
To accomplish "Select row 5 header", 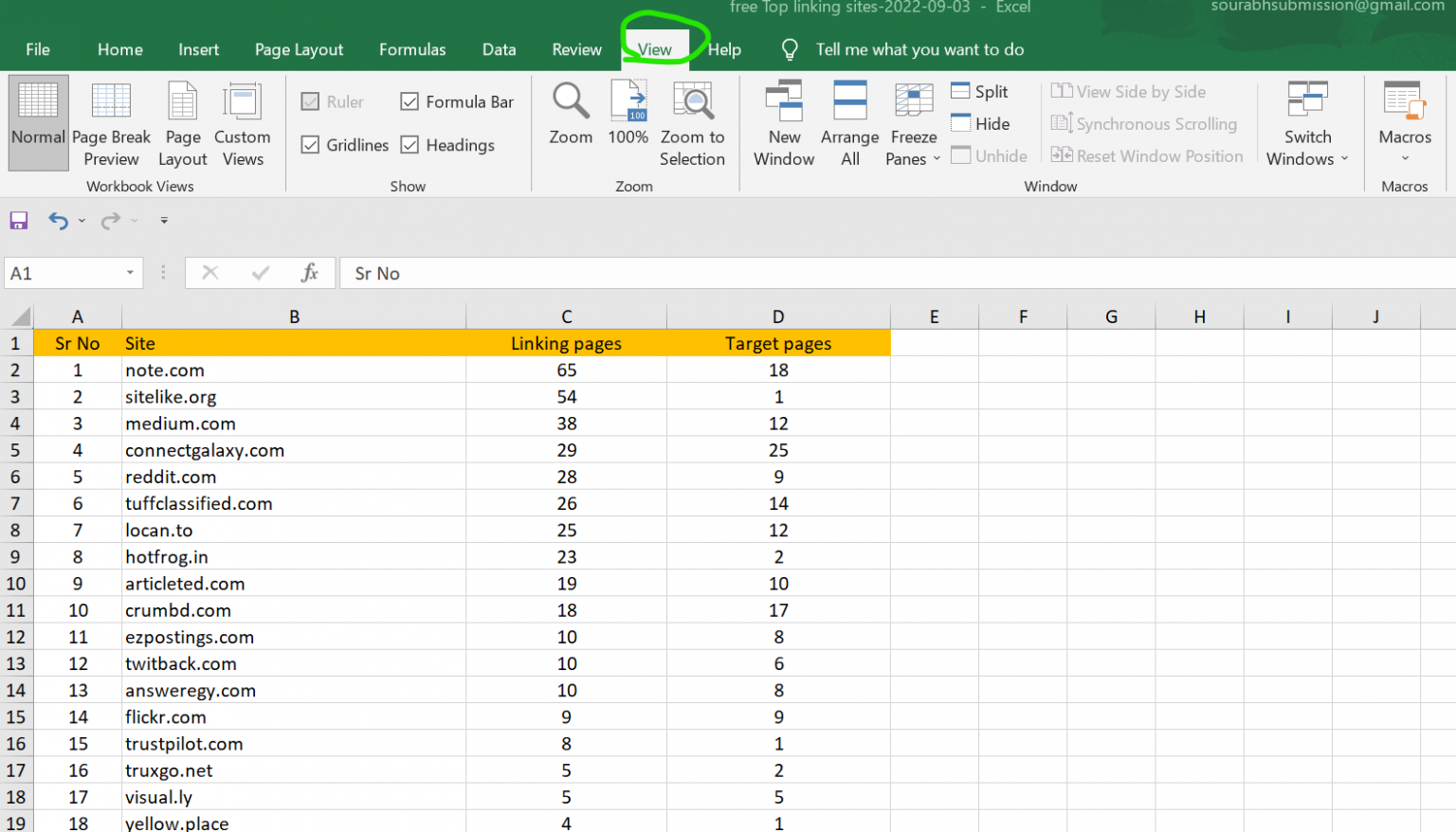I will (16, 450).
